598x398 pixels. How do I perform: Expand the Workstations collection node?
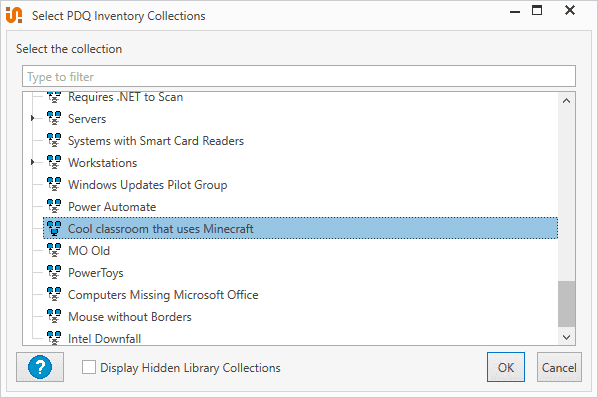(x=32, y=162)
